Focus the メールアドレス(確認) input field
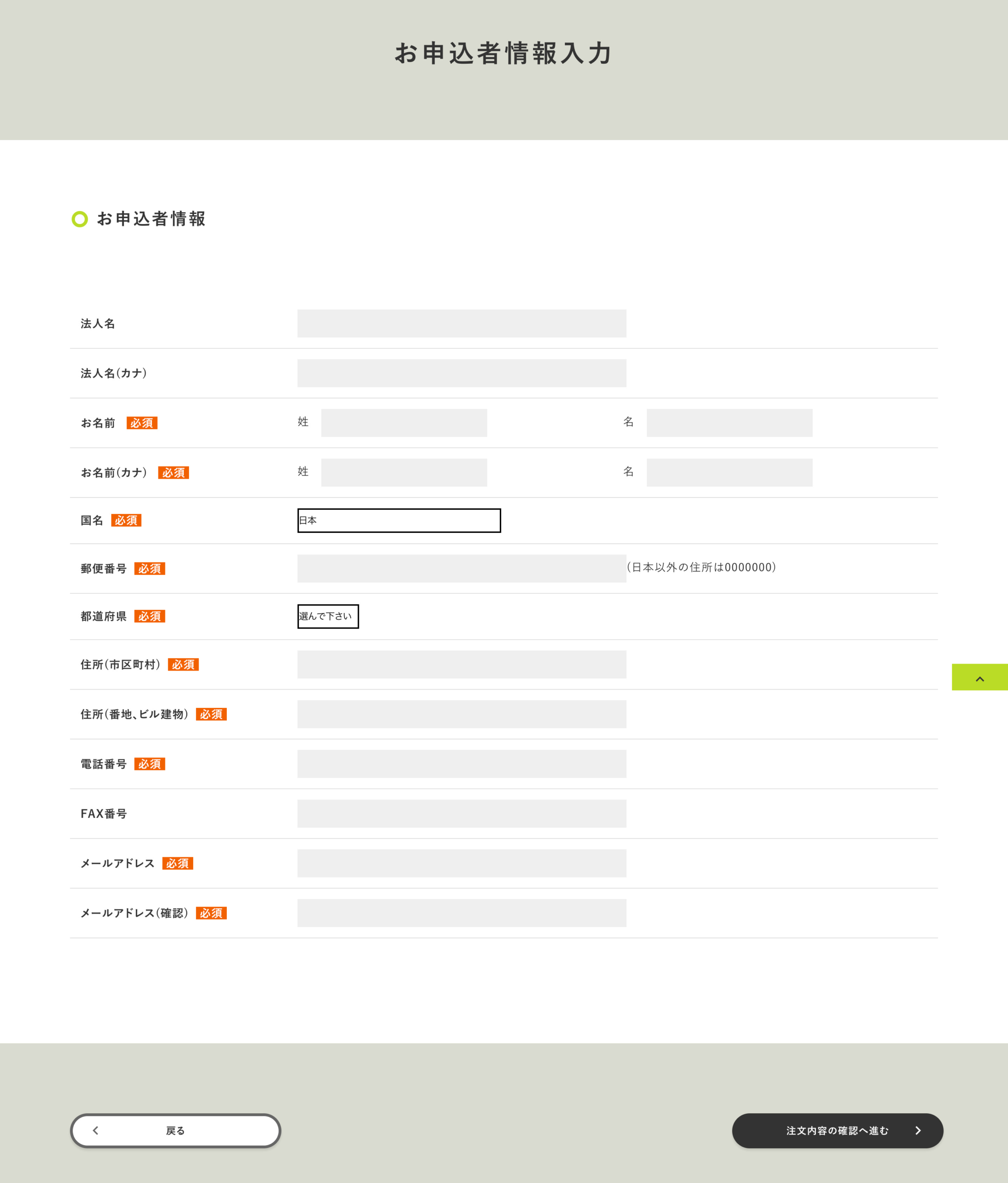Image resolution: width=1008 pixels, height=1183 pixels. coord(462,913)
